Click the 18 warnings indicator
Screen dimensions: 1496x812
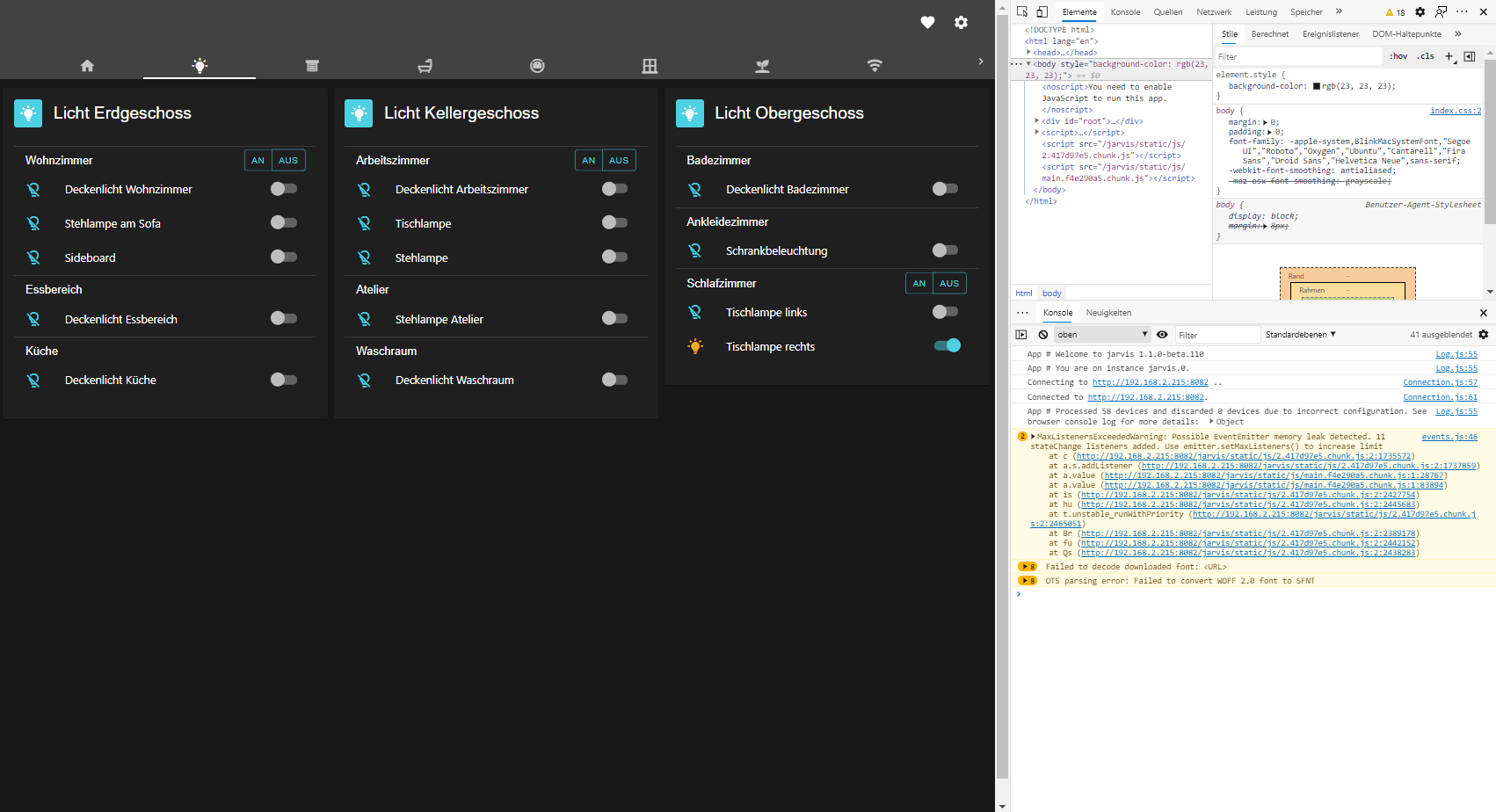coord(1396,12)
